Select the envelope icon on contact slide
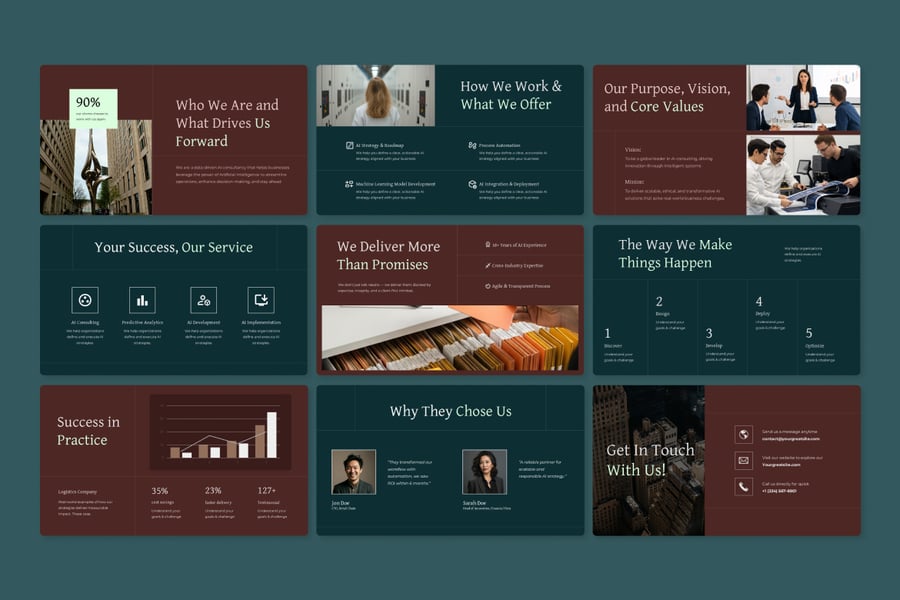 (743, 460)
